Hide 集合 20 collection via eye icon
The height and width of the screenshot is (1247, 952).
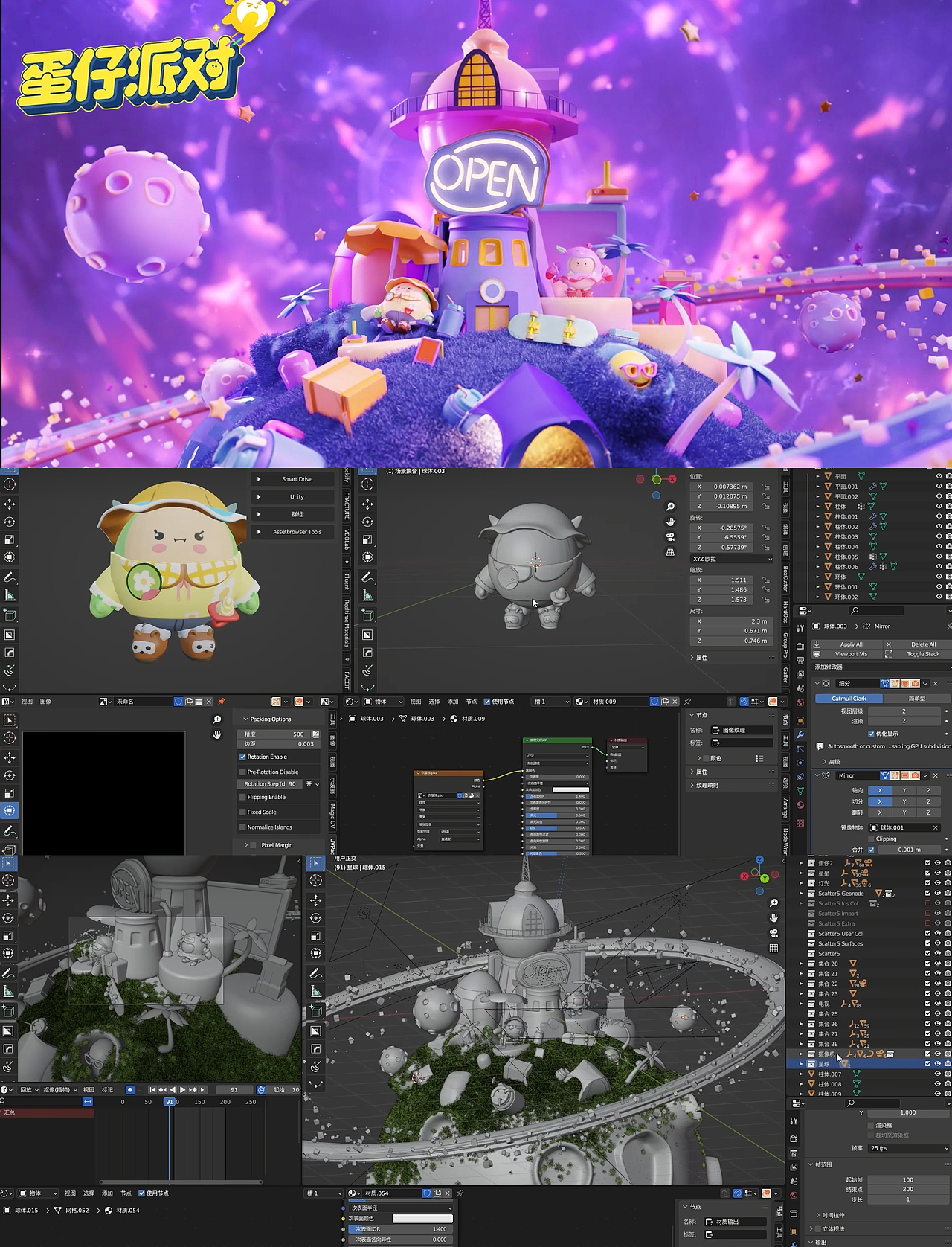[937, 964]
